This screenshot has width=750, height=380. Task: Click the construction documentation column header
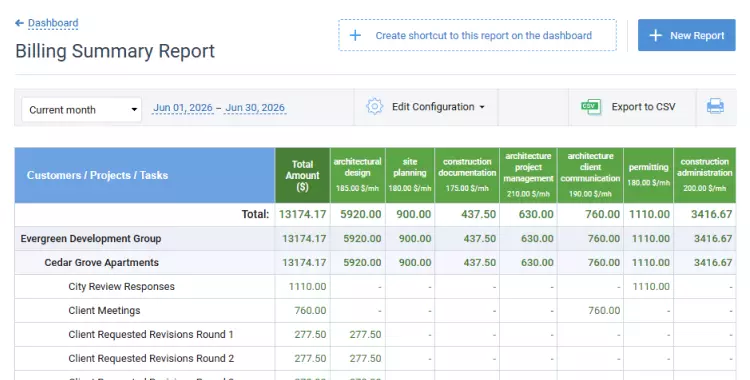(x=467, y=175)
